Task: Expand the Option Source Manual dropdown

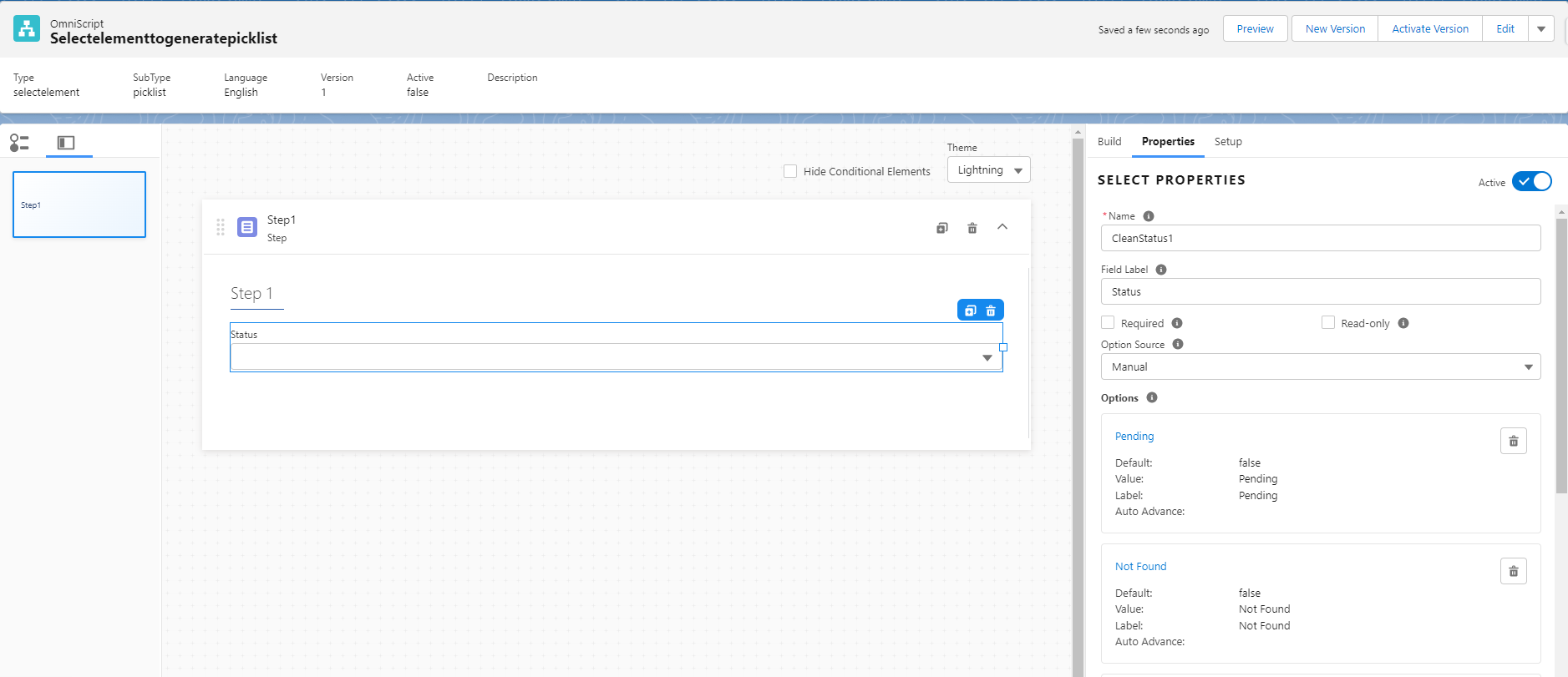Action: click(x=1320, y=366)
